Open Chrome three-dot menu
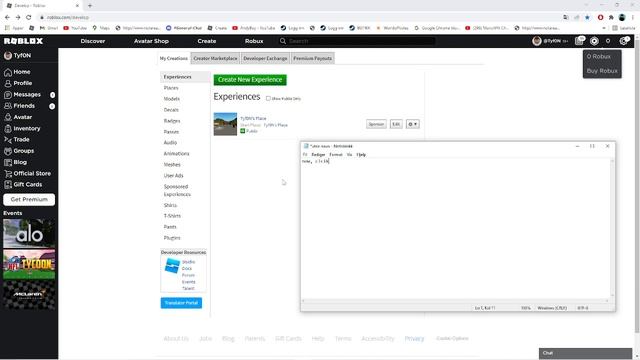 (x=633, y=17)
